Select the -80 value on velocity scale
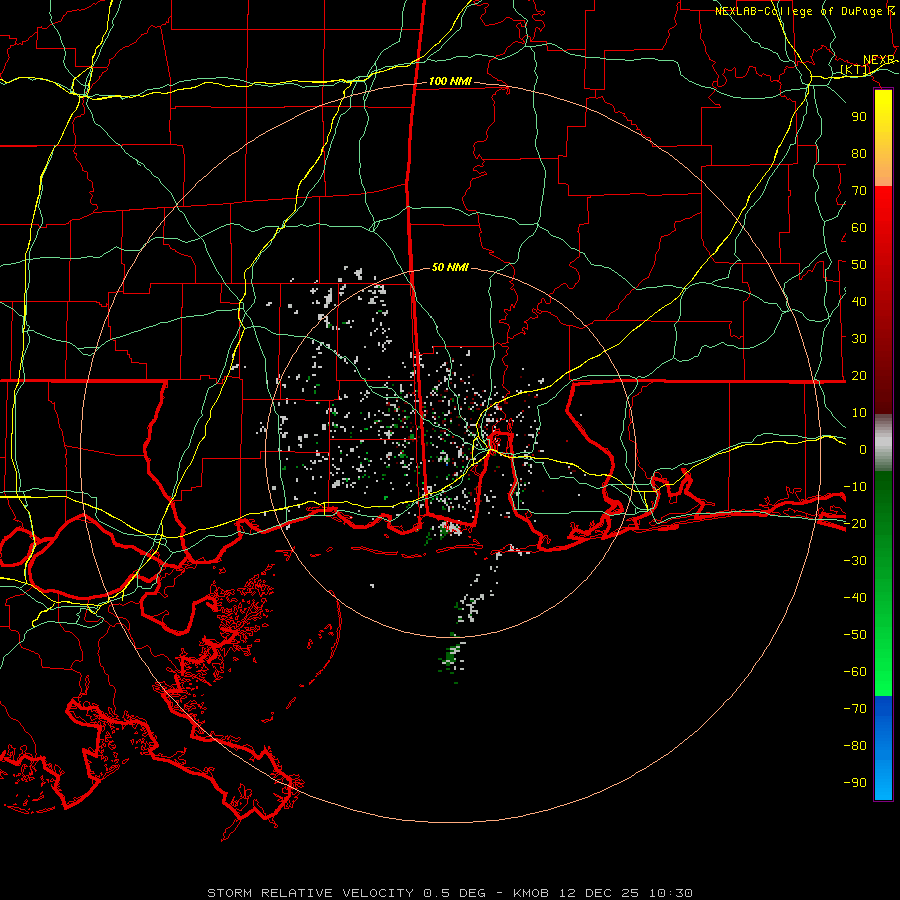Viewport: 900px width, 900px height. click(x=855, y=746)
